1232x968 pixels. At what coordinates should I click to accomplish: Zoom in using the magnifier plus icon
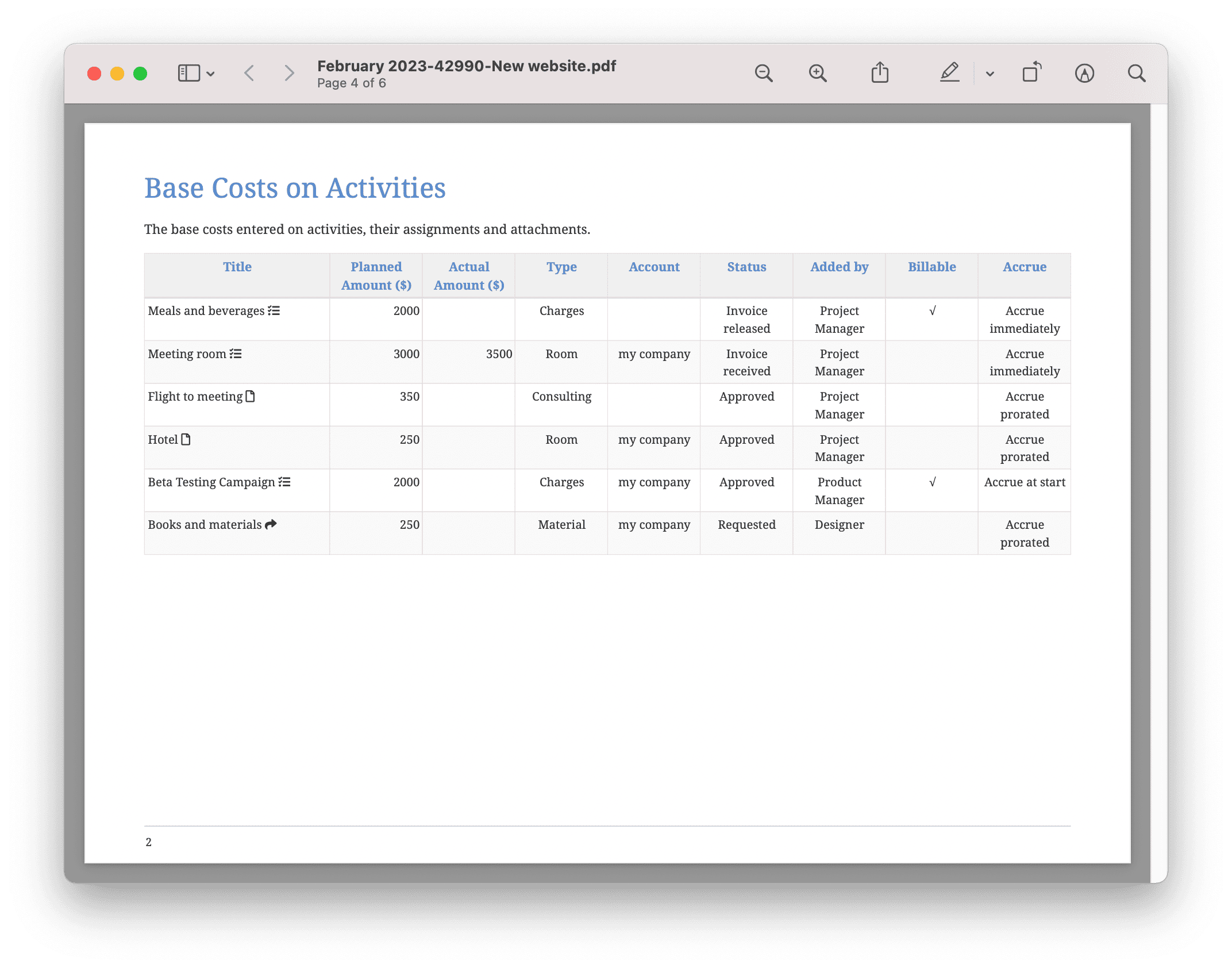pyautogui.click(x=818, y=73)
